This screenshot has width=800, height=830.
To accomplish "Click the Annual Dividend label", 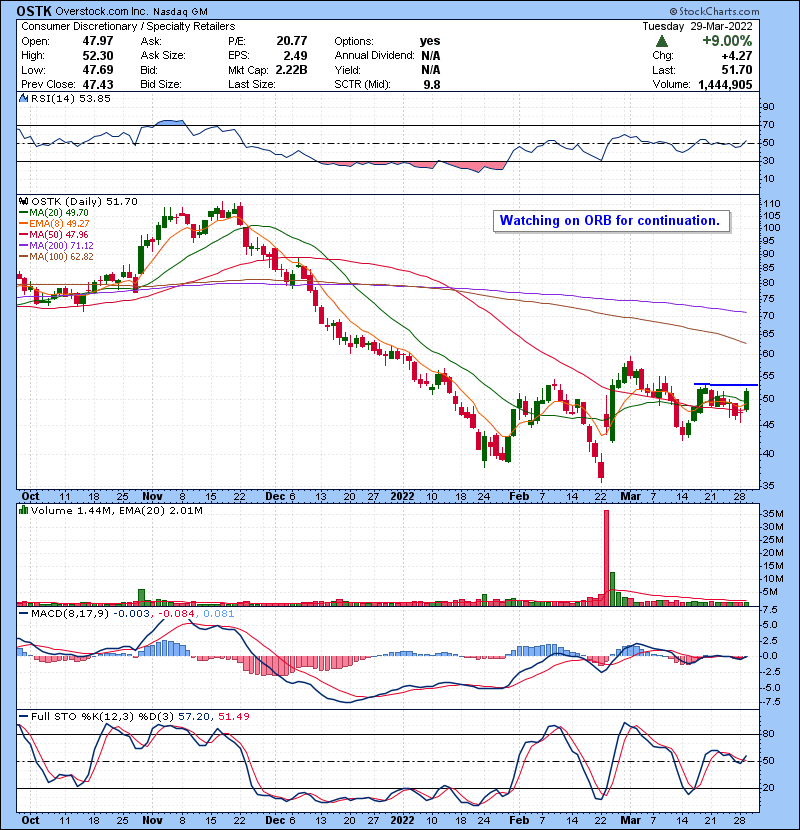I will click(374, 56).
